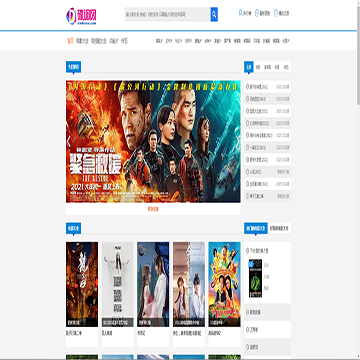Click the pink site logo
Screen dimensions: 360x360
click(x=81, y=16)
